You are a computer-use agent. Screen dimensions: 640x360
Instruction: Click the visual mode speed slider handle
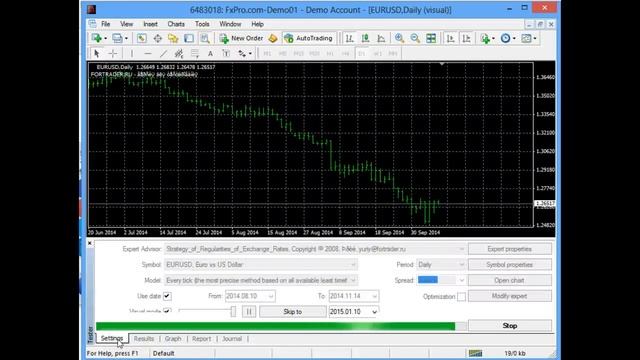click(x=233, y=311)
